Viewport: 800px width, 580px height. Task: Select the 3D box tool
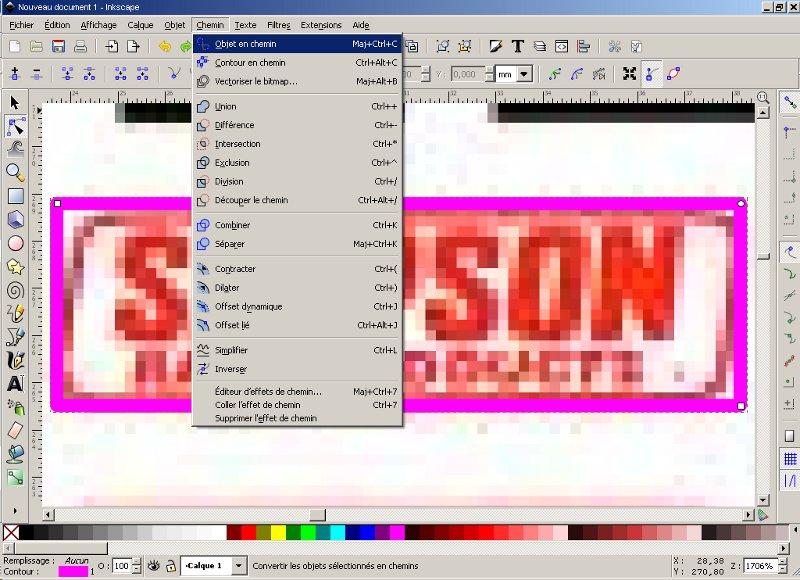15,219
